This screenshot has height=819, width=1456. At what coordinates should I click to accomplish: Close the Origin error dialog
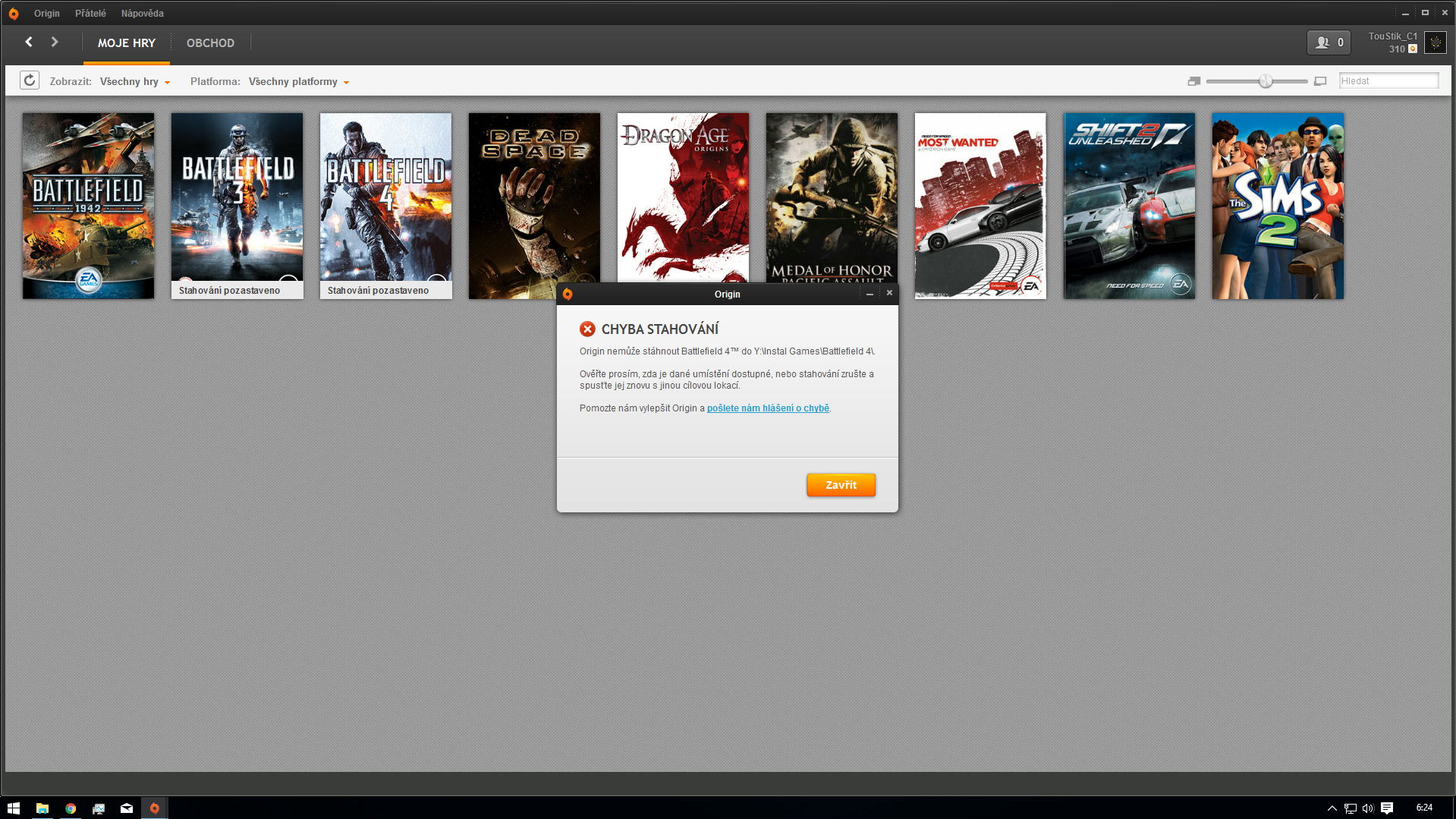(889, 293)
